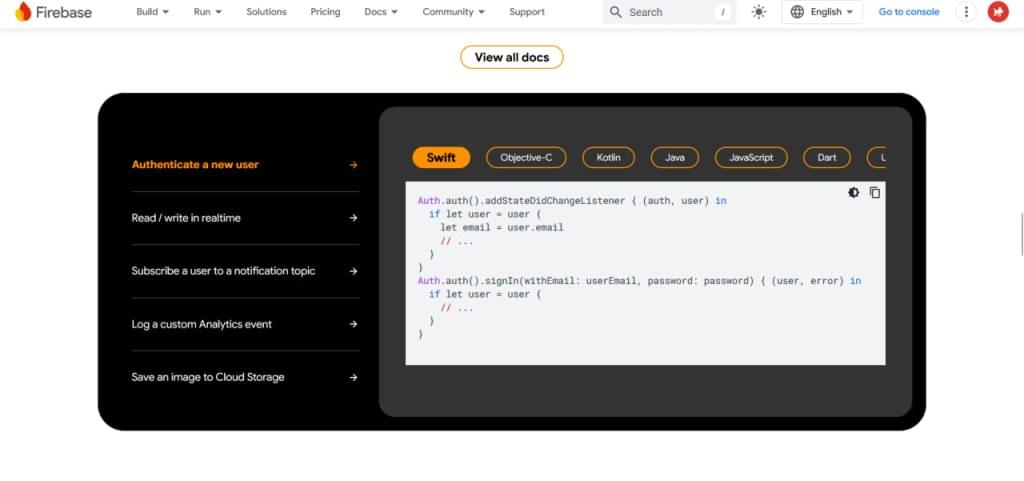1024x481 pixels.
Task: Switch to the Java code tab
Action: pyautogui.click(x=675, y=157)
